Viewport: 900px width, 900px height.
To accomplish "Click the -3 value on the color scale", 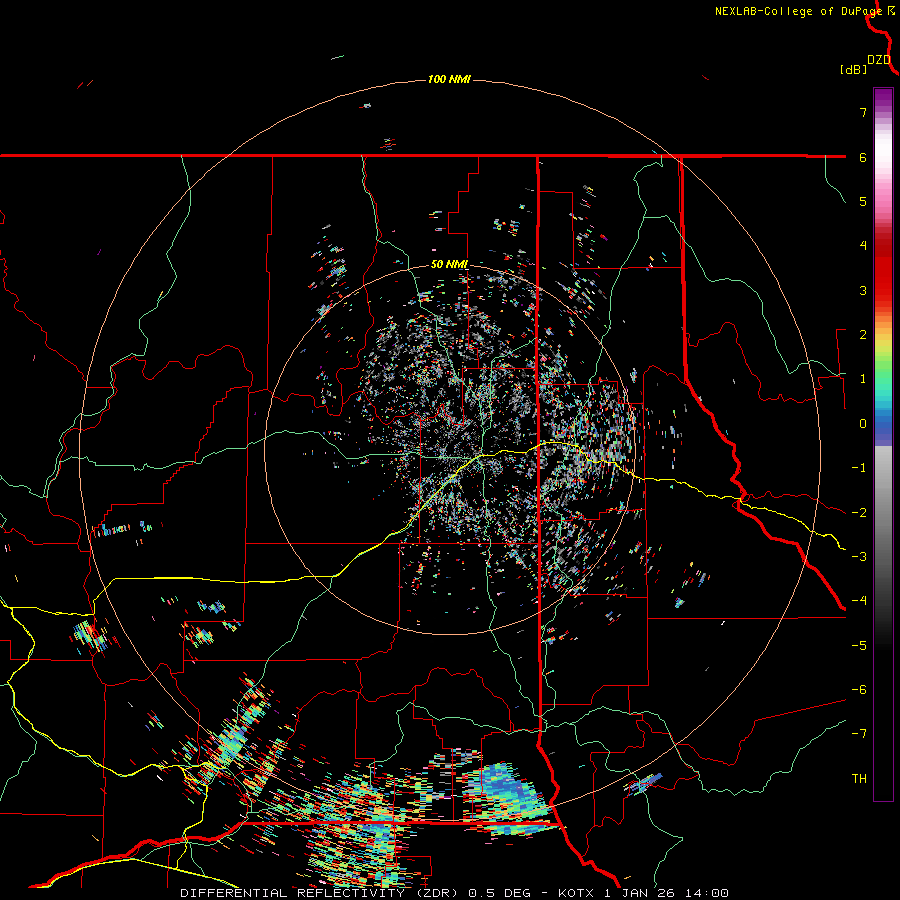I will coord(859,557).
